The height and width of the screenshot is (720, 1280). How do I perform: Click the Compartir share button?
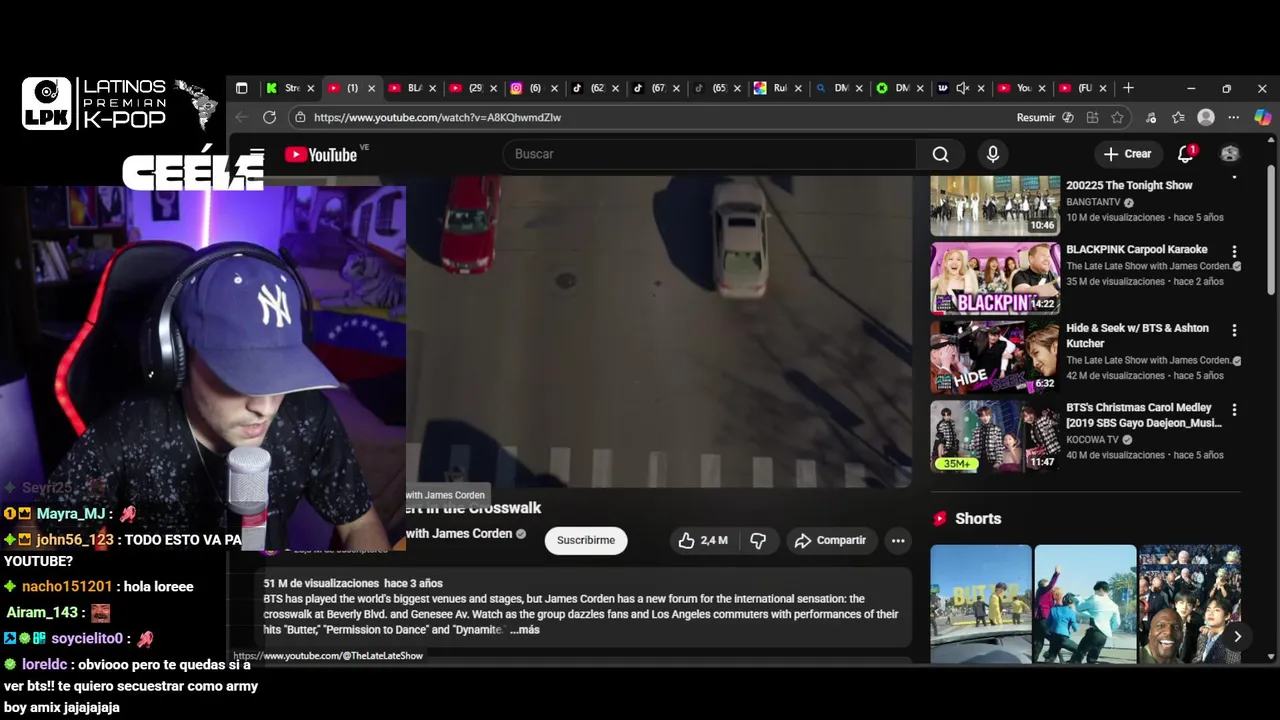pyautogui.click(x=830, y=540)
